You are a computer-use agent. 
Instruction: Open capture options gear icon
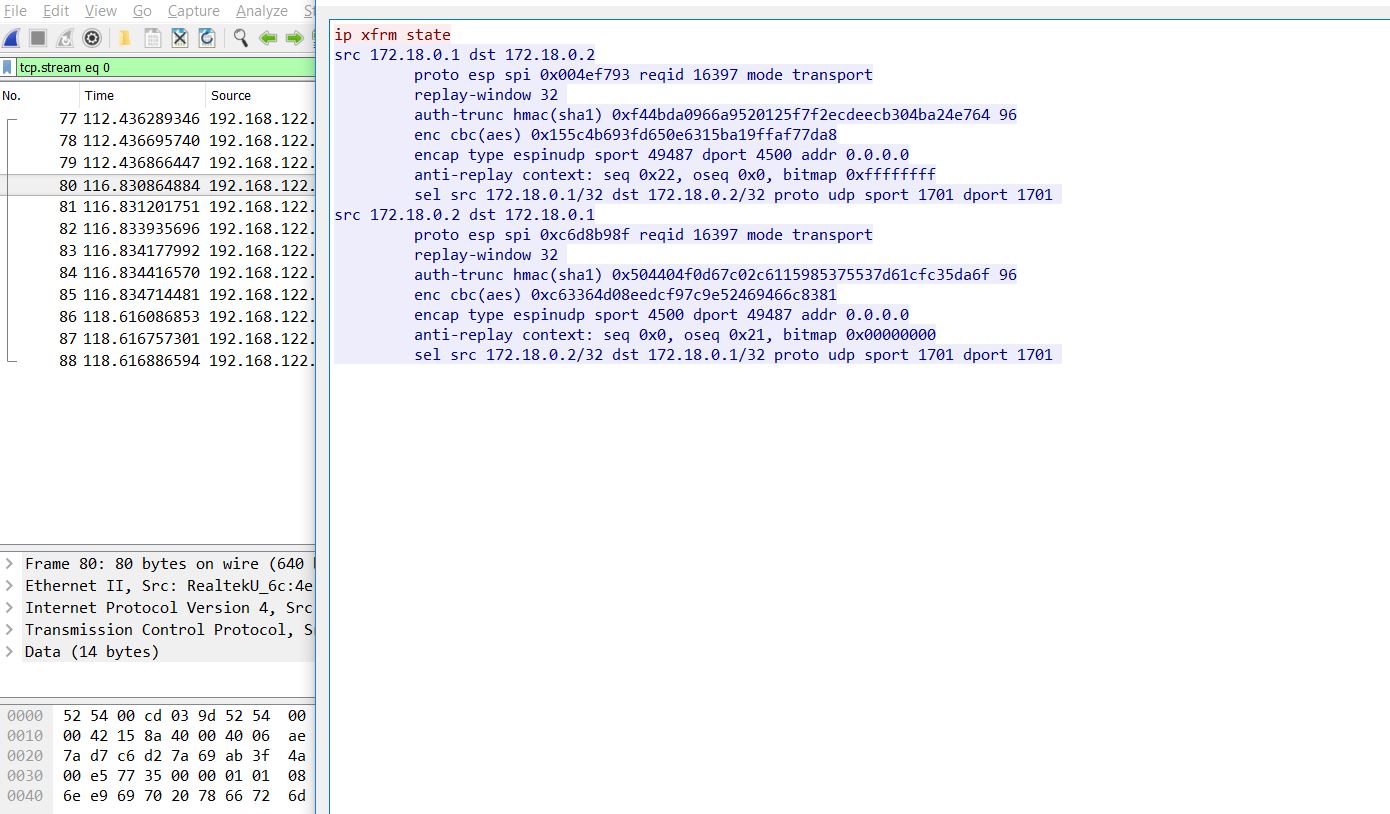(92, 38)
